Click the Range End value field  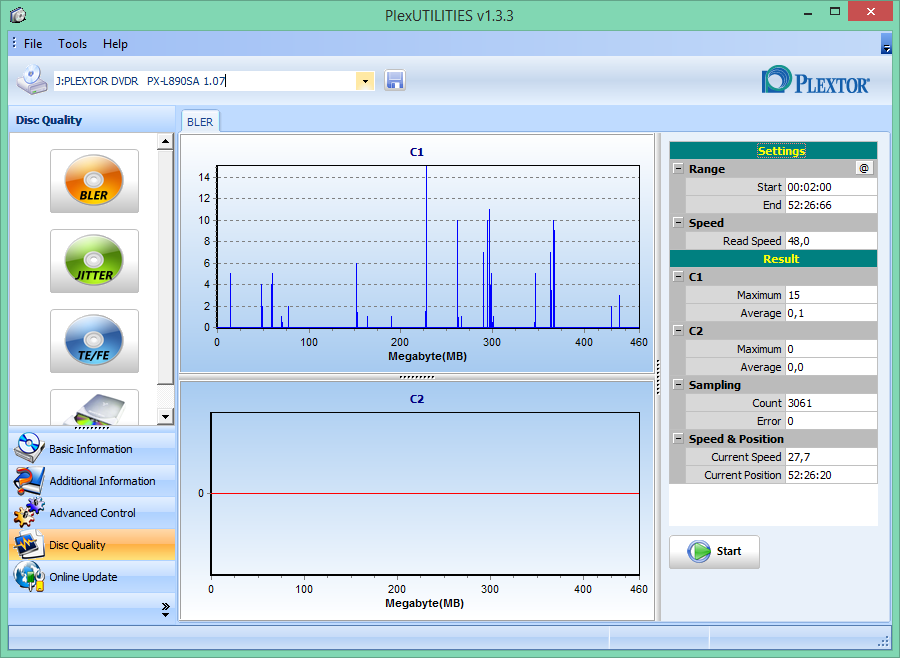point(831,205)
